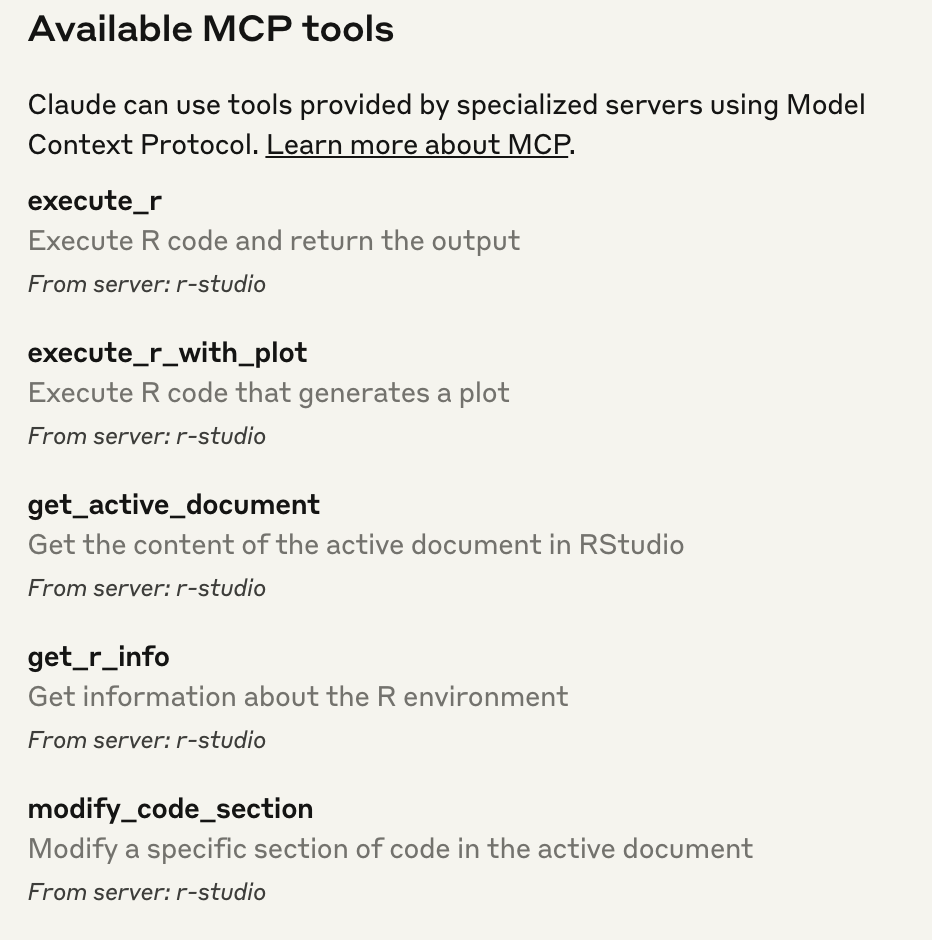Click the Available MCP tools heading
This screenshot has height=940, width=932.
click(211, 30)
